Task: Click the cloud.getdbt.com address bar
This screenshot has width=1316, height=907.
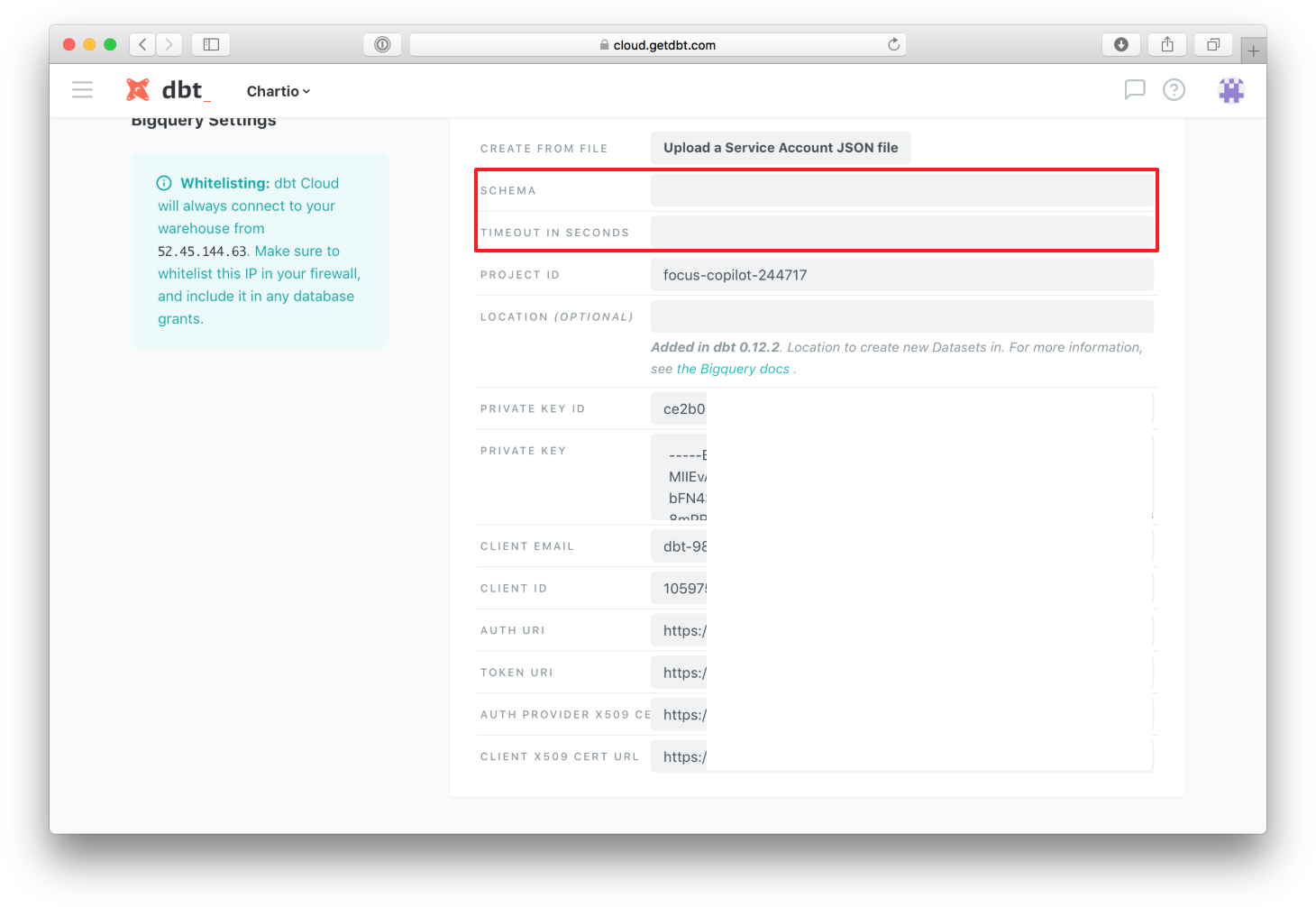Action: (658, 44)
